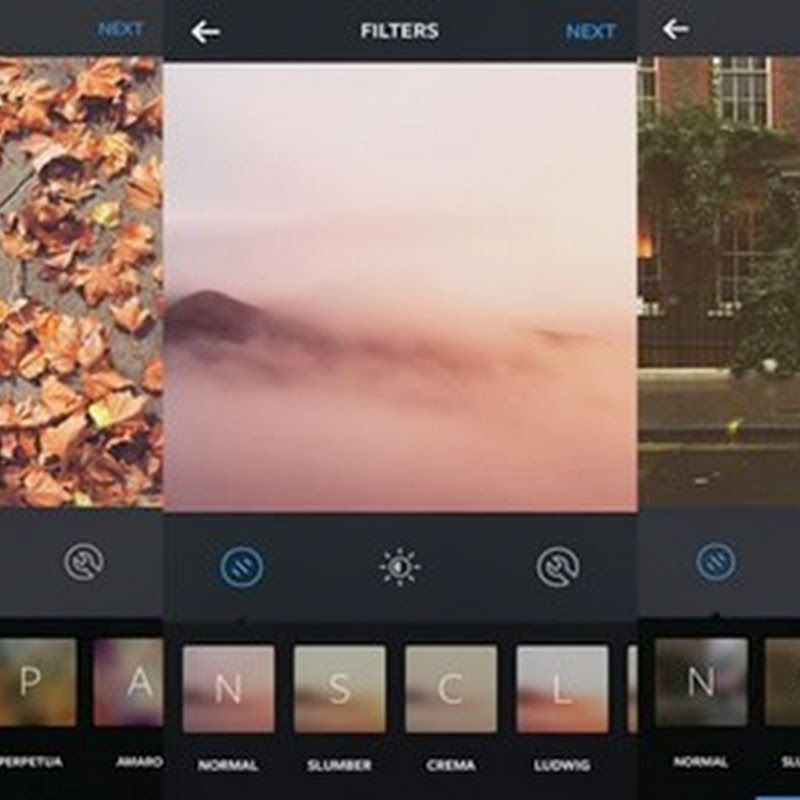Click the CREMA label text
800x800 pixels.
(451, 765)
